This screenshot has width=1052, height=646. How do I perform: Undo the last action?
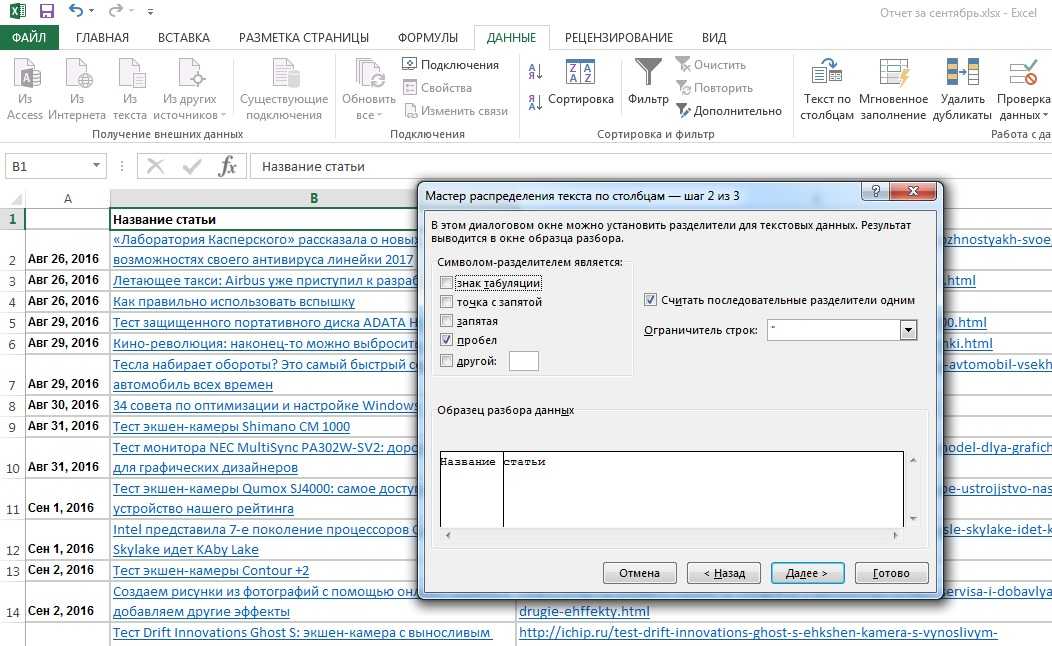[76, 11]
